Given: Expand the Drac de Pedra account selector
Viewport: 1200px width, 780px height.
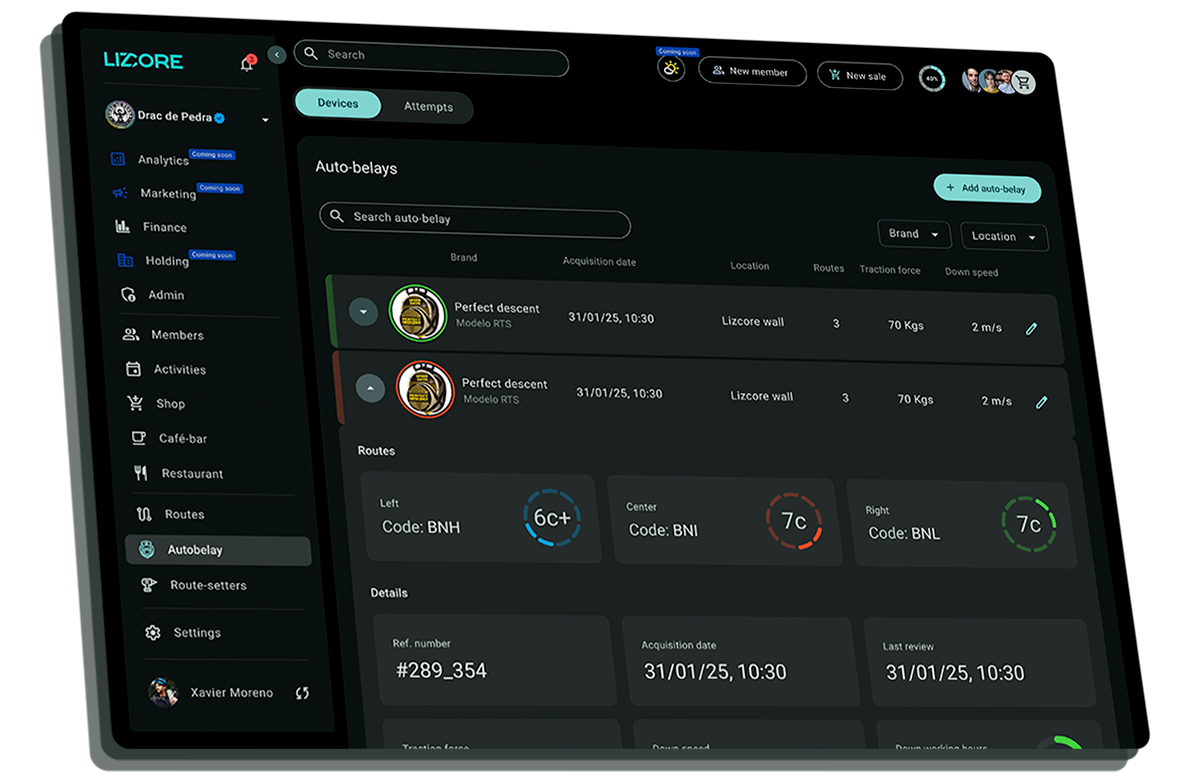Looking at the screenshot, I should [x=265, y=120].
